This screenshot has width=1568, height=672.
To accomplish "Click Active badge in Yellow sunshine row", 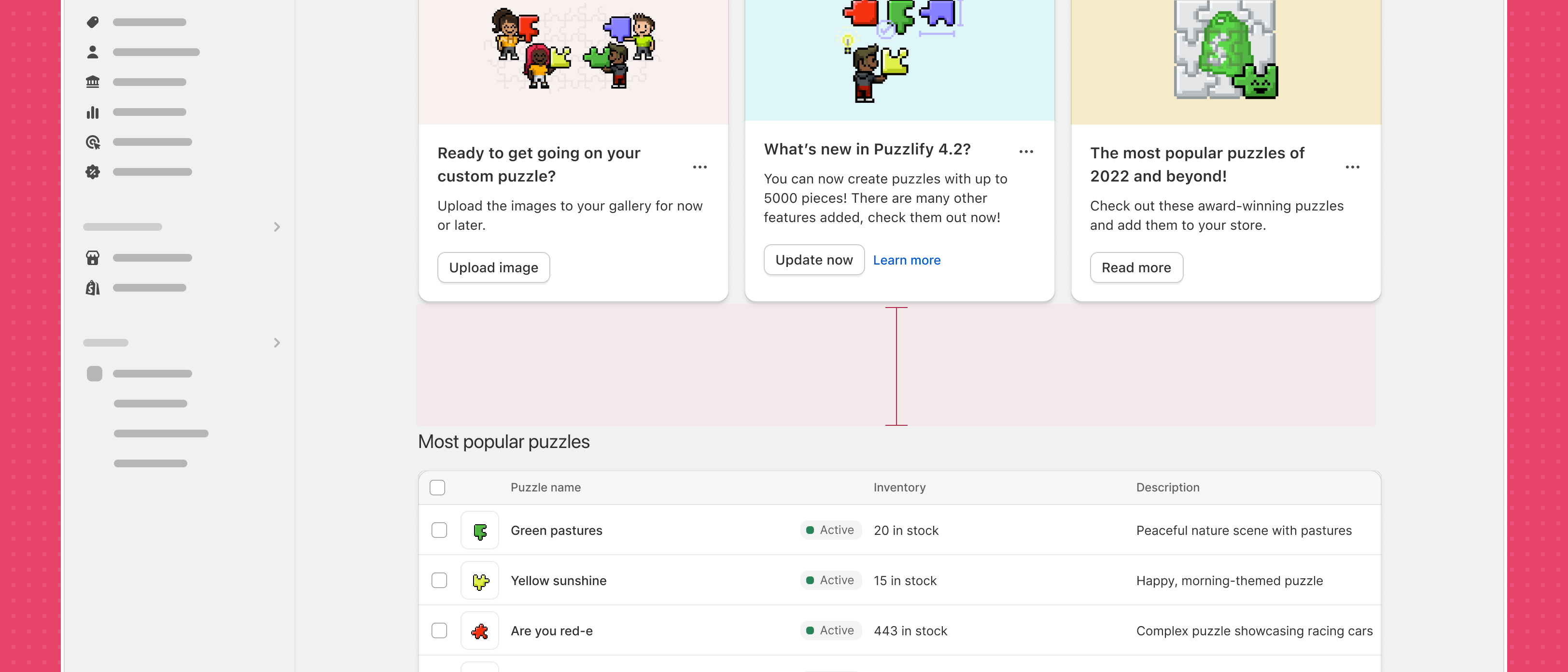I will click(831, 580).
